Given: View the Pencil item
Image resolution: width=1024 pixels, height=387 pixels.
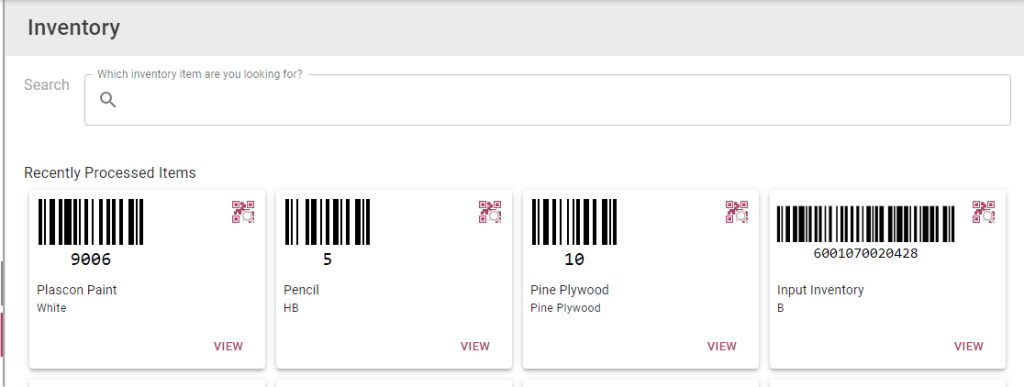Looking at the screenshot, I should 475,347.
